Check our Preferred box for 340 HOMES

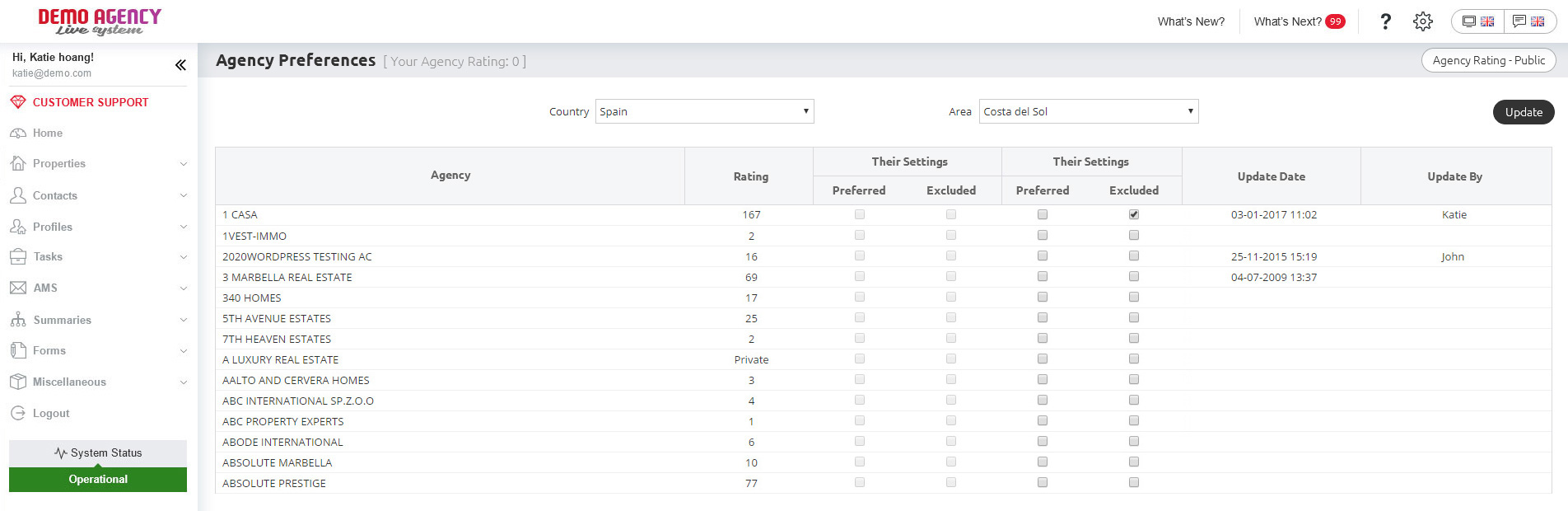coord(1043,297)
